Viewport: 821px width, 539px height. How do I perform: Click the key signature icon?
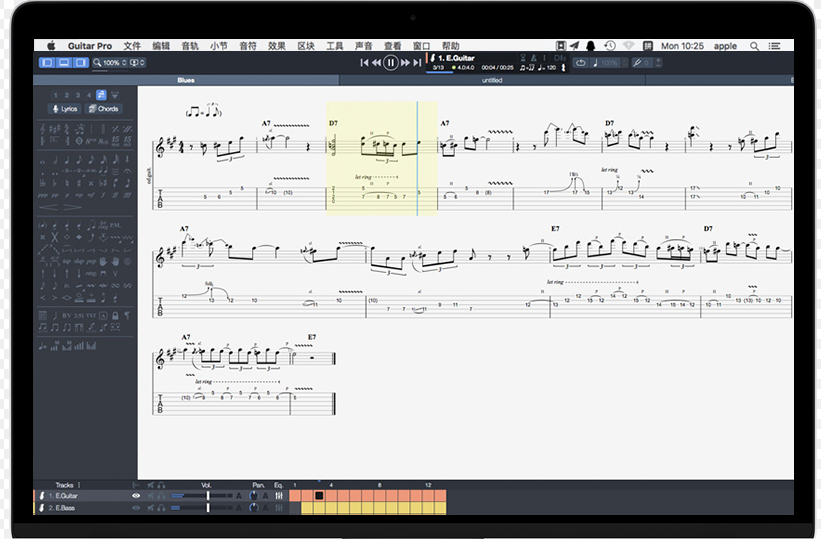(x=54, y=129)
